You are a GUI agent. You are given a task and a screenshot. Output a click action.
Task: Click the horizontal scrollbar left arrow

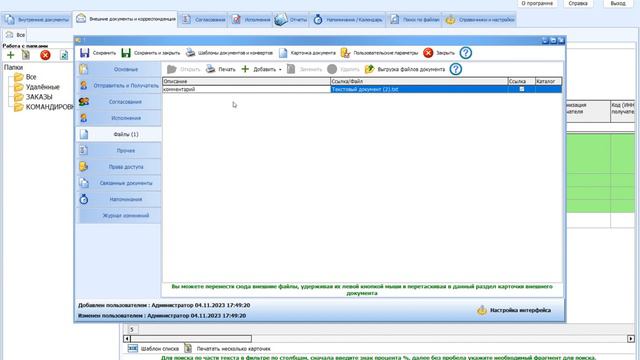coord(127,339)
